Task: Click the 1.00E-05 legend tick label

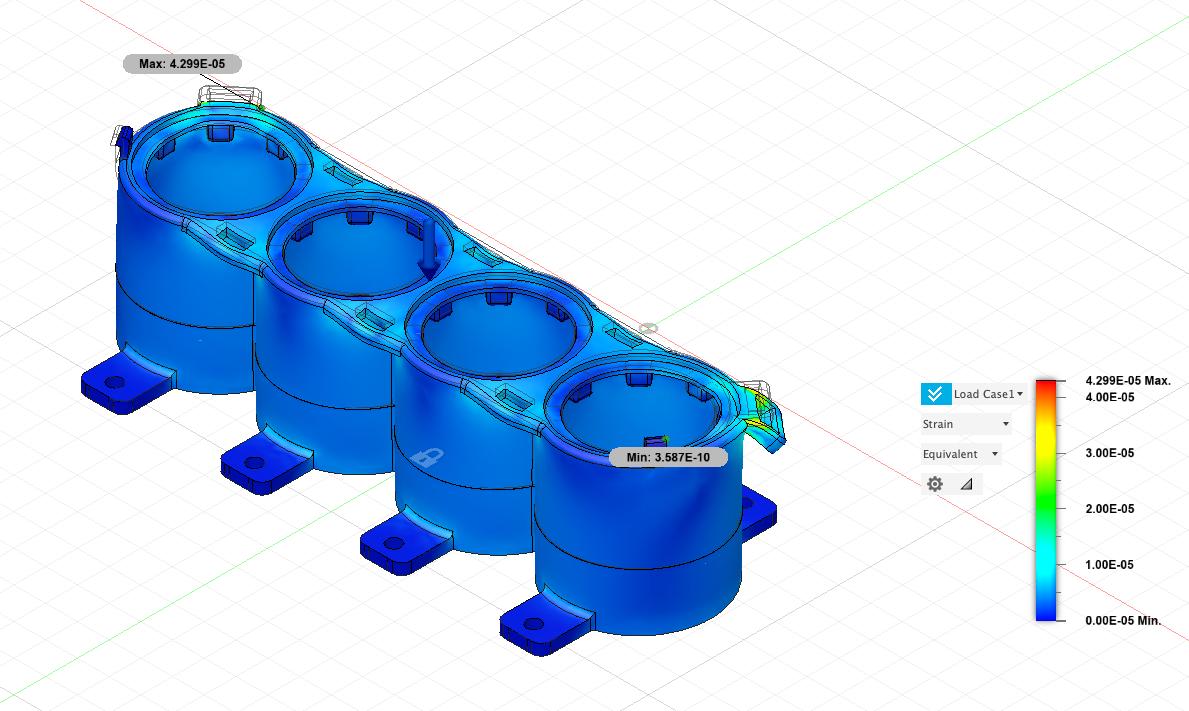Action: (x=1109, y=565)
